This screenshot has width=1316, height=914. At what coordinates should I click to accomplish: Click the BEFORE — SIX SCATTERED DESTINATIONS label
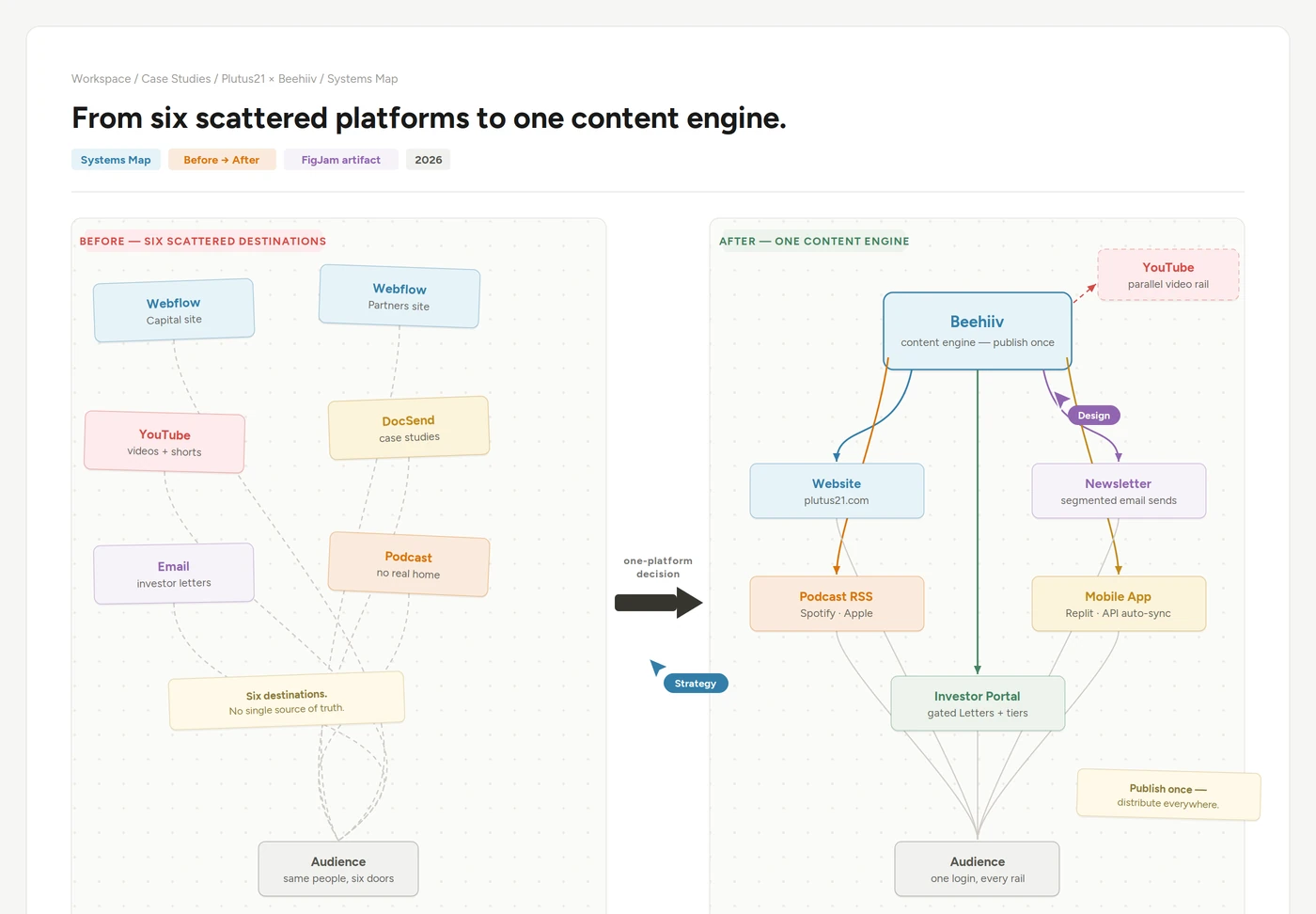tap(203, 242)
